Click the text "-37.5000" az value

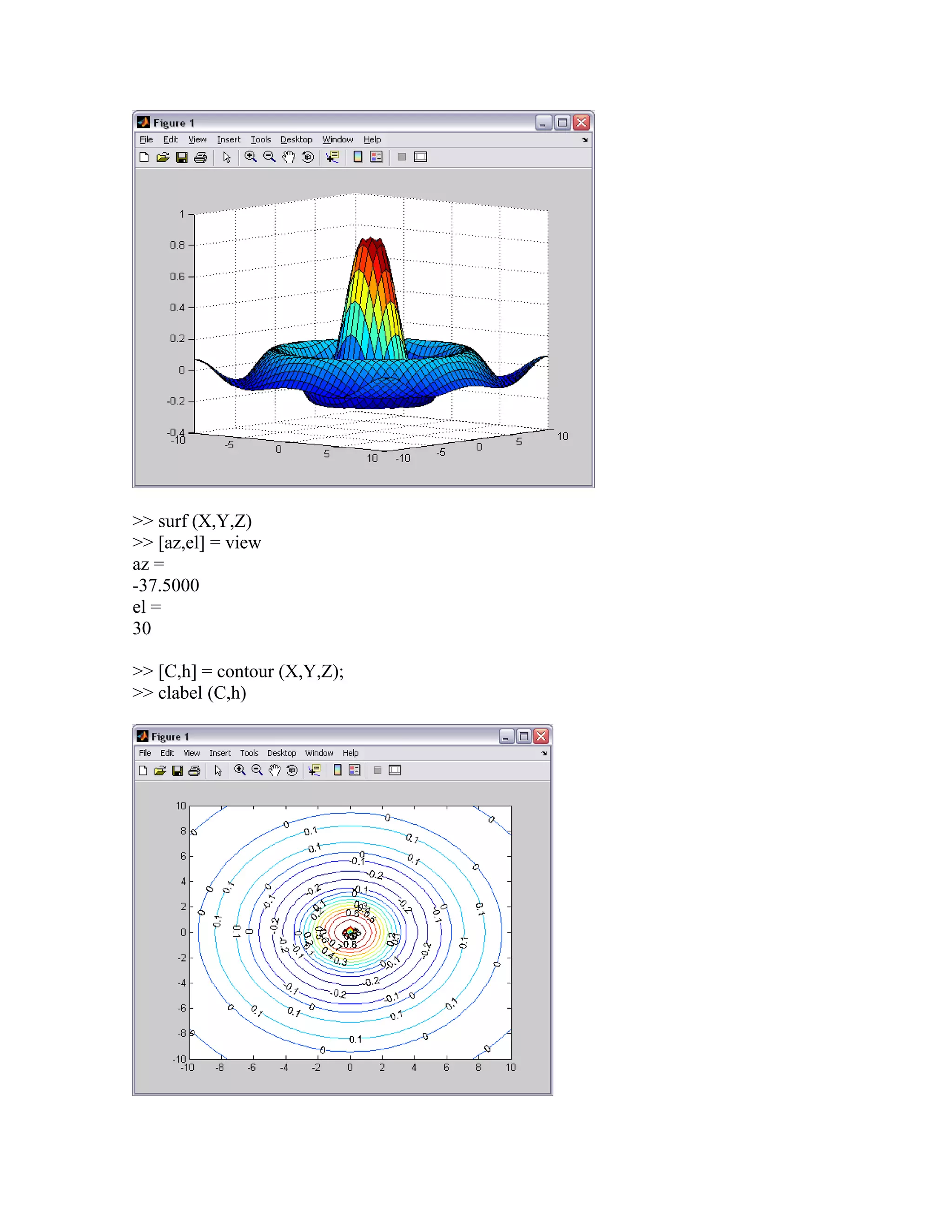(x=166, y=585)
